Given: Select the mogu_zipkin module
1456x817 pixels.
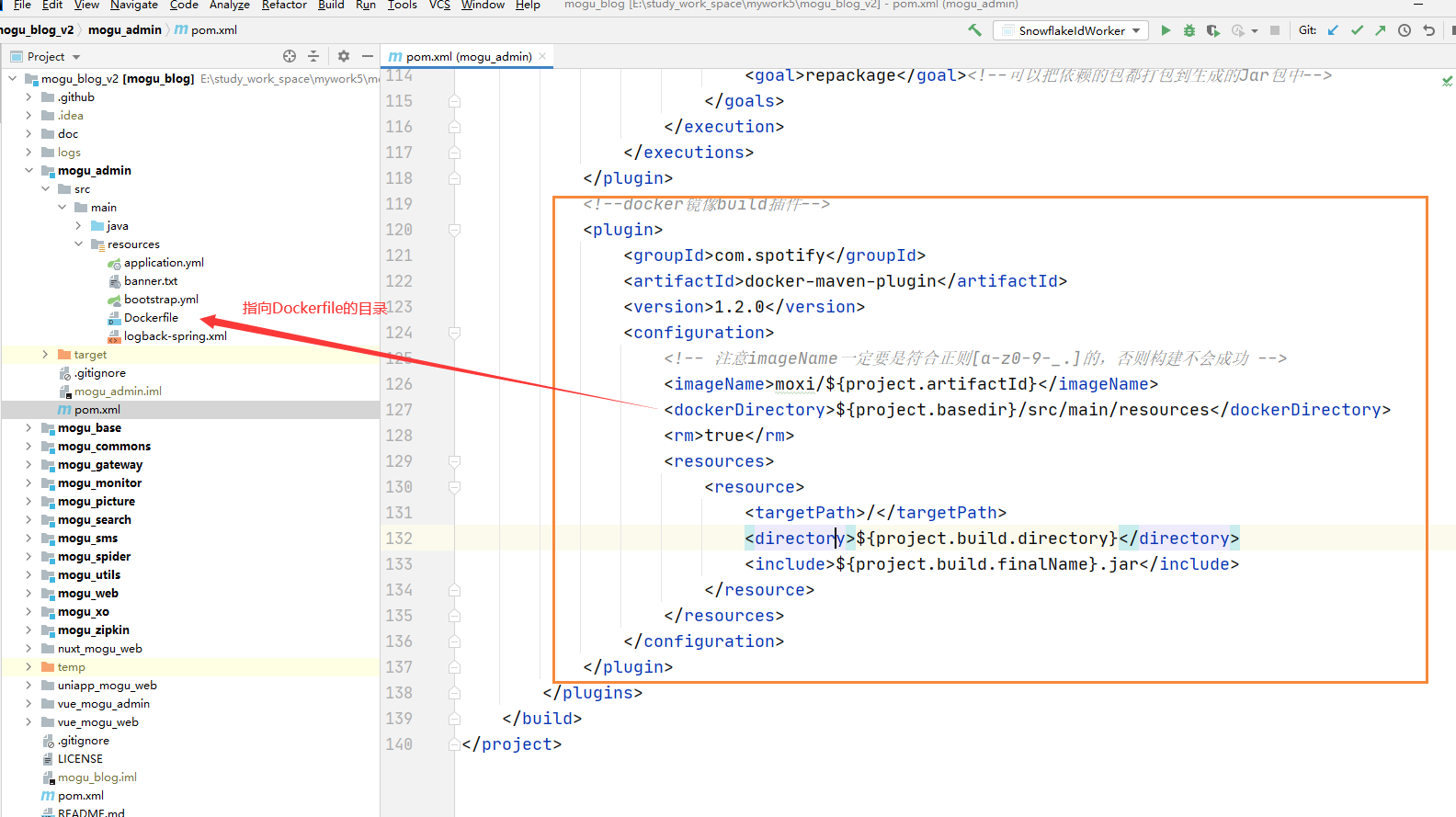Looking at the screenshot, I should [x=93, y=630].
